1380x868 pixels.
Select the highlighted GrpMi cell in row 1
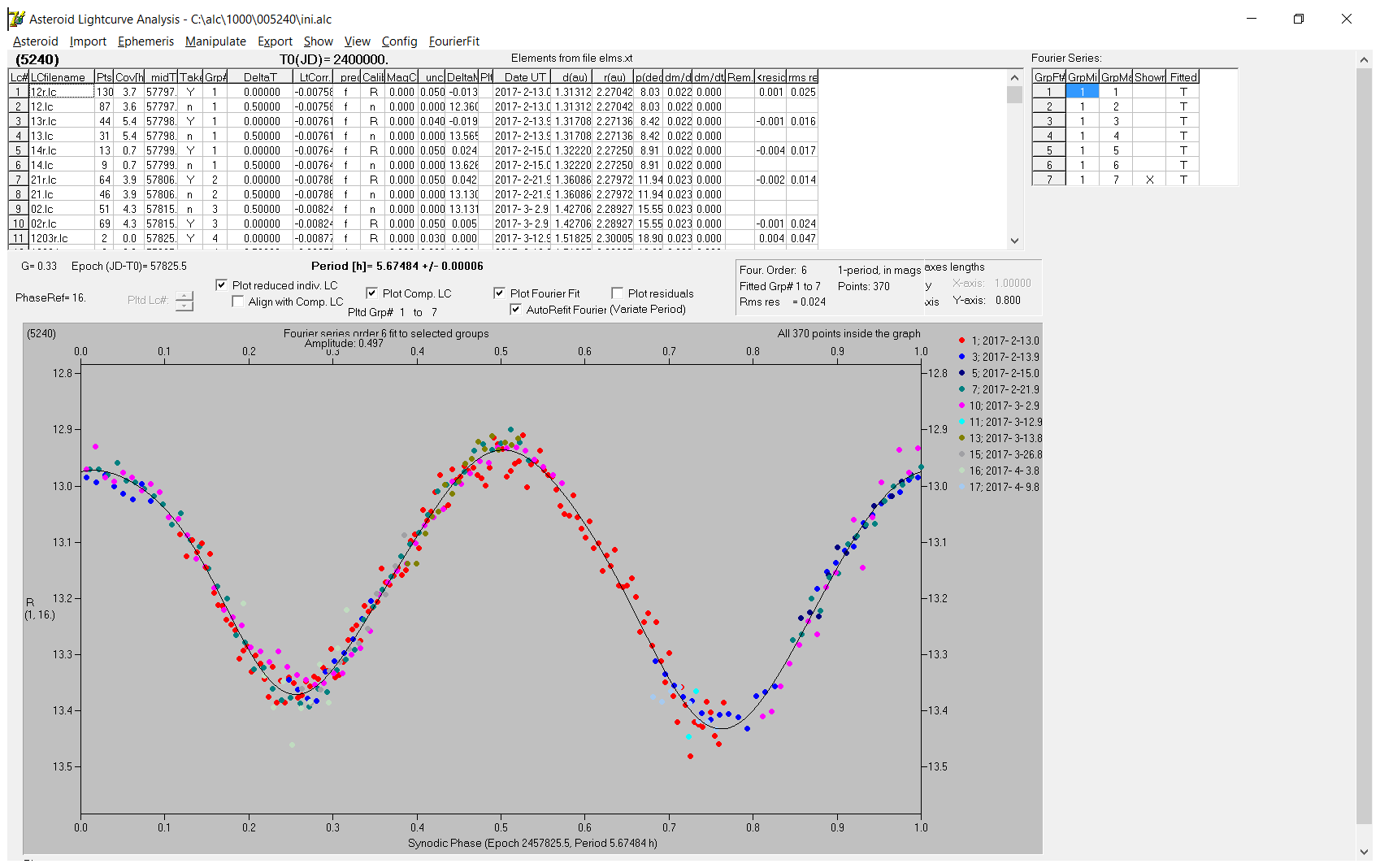point(1082,92)
